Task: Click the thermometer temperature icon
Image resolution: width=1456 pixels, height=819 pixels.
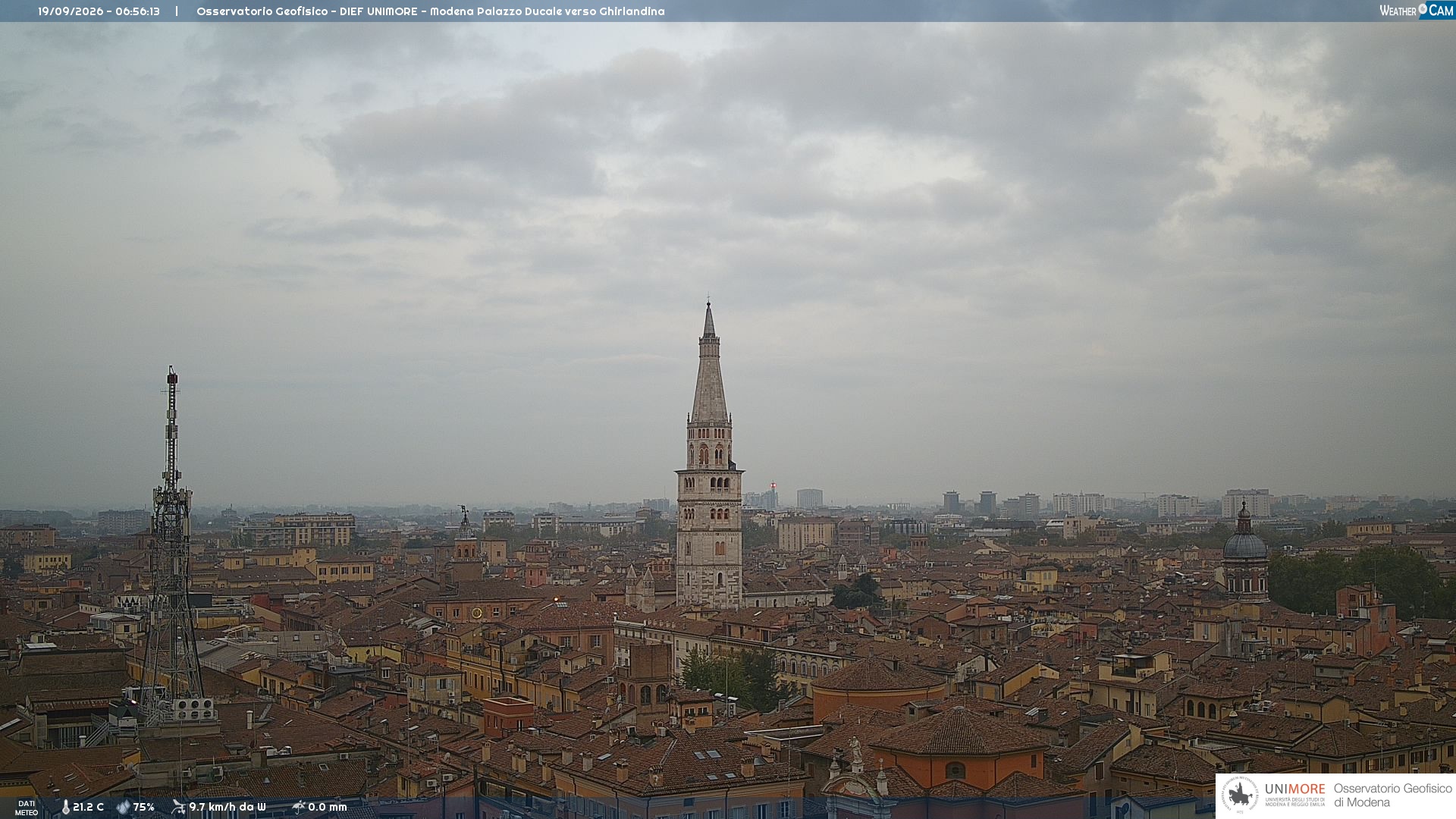Action: click(65, 807)
